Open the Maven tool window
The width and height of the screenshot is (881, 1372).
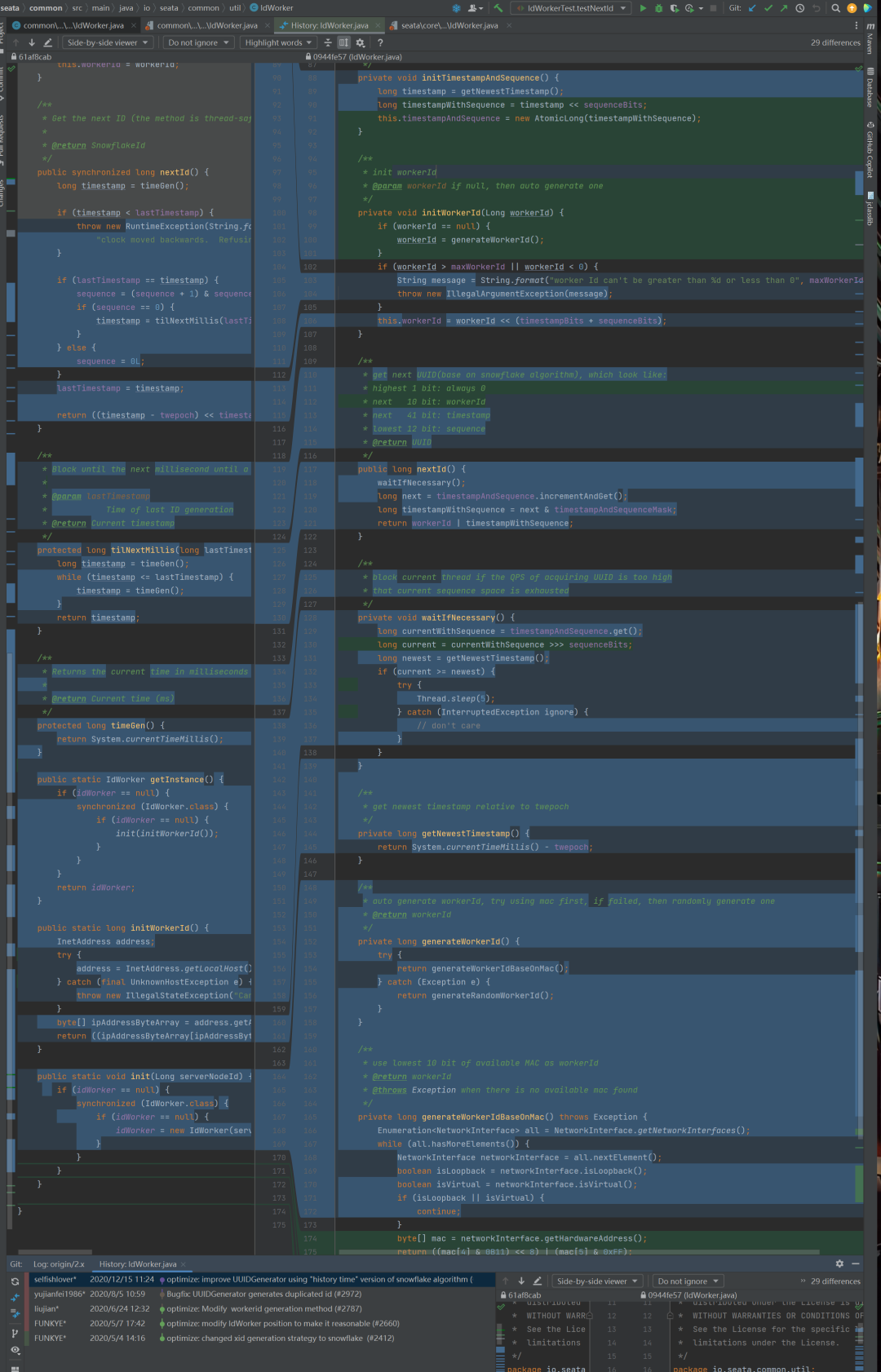click(870, 39)
